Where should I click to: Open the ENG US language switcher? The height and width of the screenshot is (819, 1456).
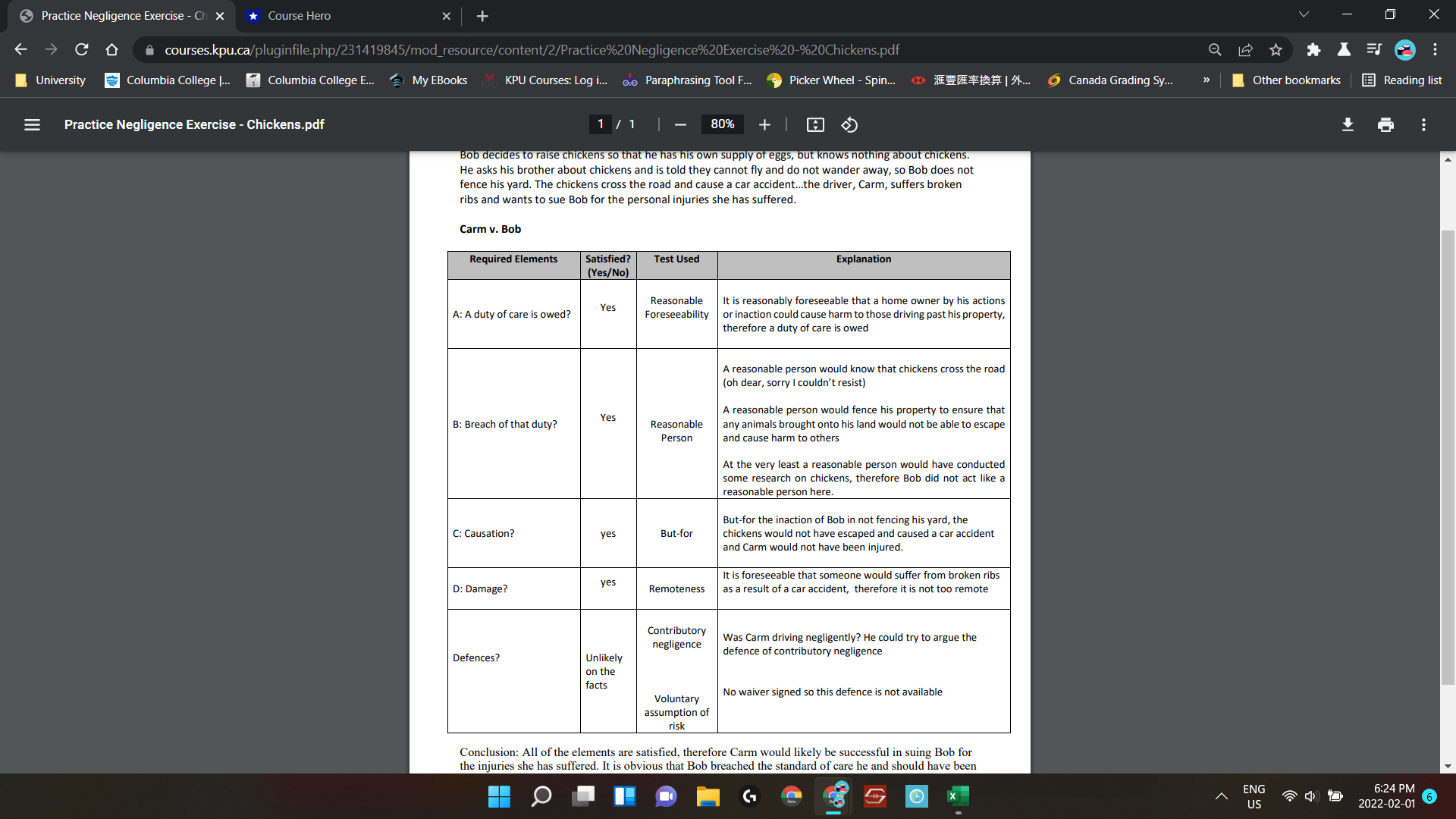point(1254,796)
